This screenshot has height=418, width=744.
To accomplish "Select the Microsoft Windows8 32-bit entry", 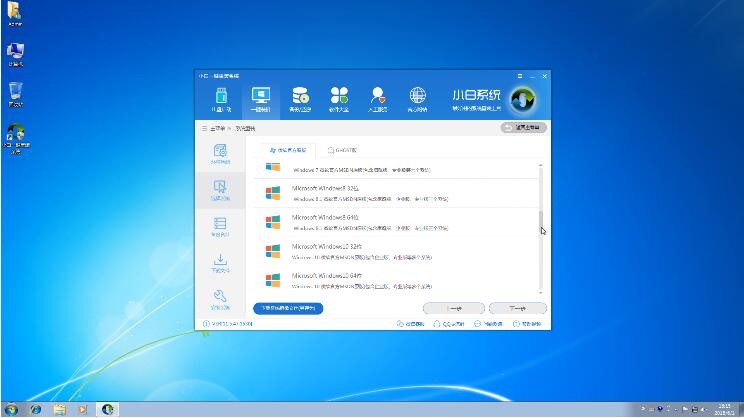I will 396,193.
